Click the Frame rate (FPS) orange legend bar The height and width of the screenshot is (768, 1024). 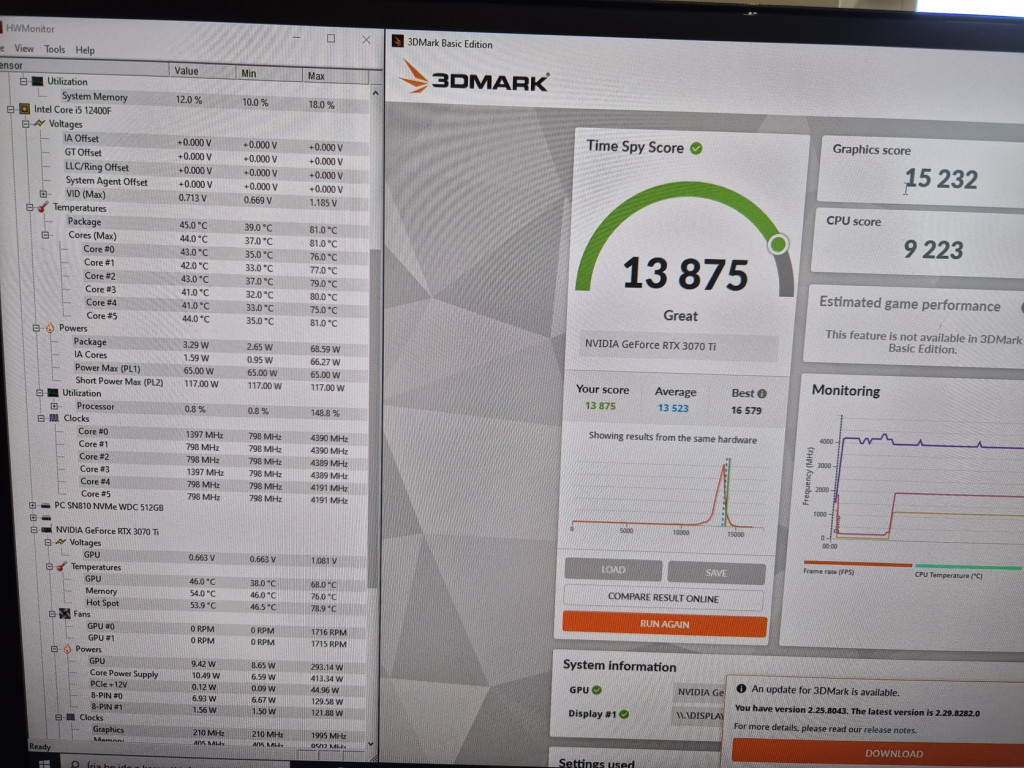tap(857, 564)
